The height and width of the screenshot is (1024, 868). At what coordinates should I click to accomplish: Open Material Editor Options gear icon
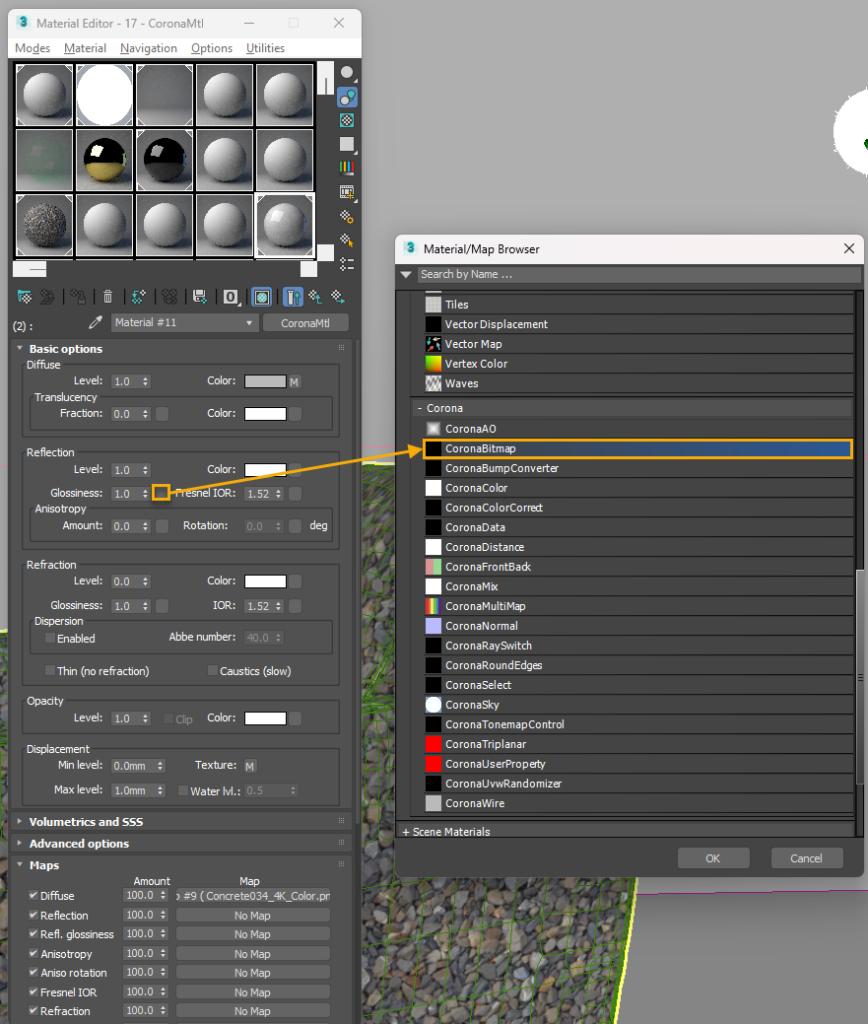click(347, 216)
